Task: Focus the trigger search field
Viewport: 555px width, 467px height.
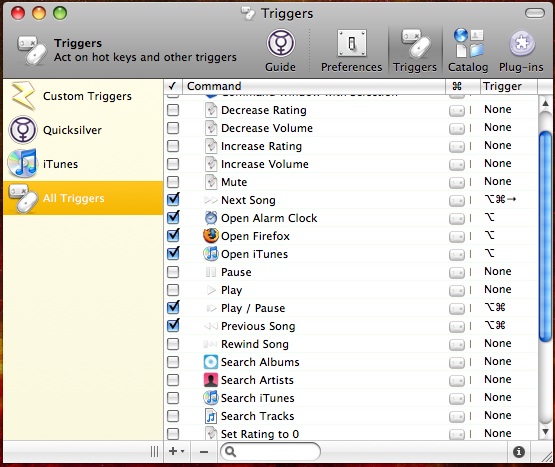Action: (x=270, y=452)
